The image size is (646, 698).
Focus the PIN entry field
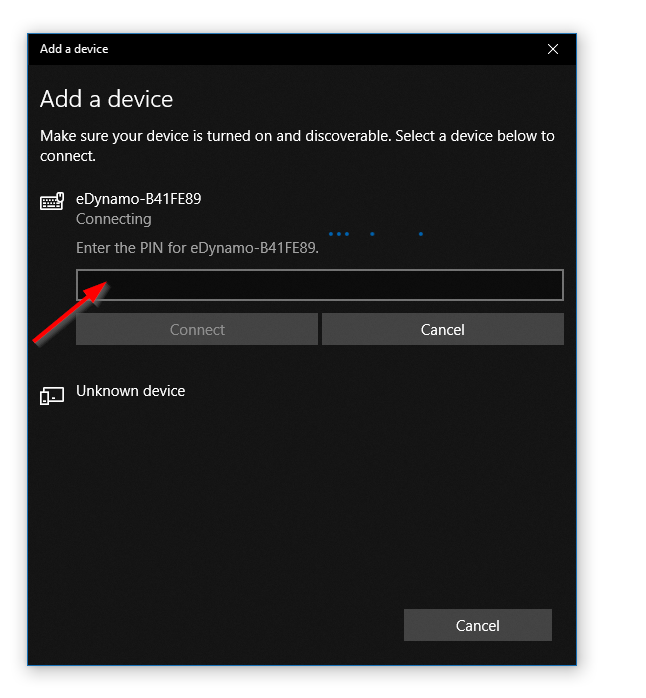point(320,285)
